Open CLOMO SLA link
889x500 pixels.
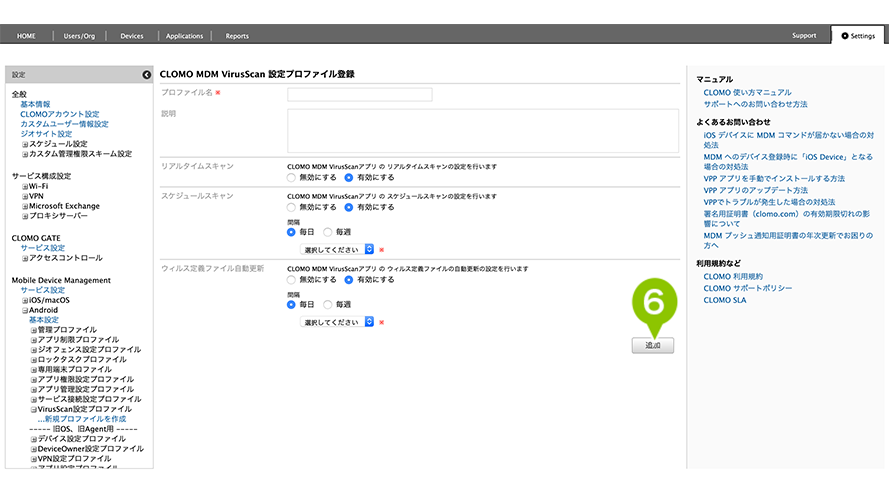coord(725,300)
